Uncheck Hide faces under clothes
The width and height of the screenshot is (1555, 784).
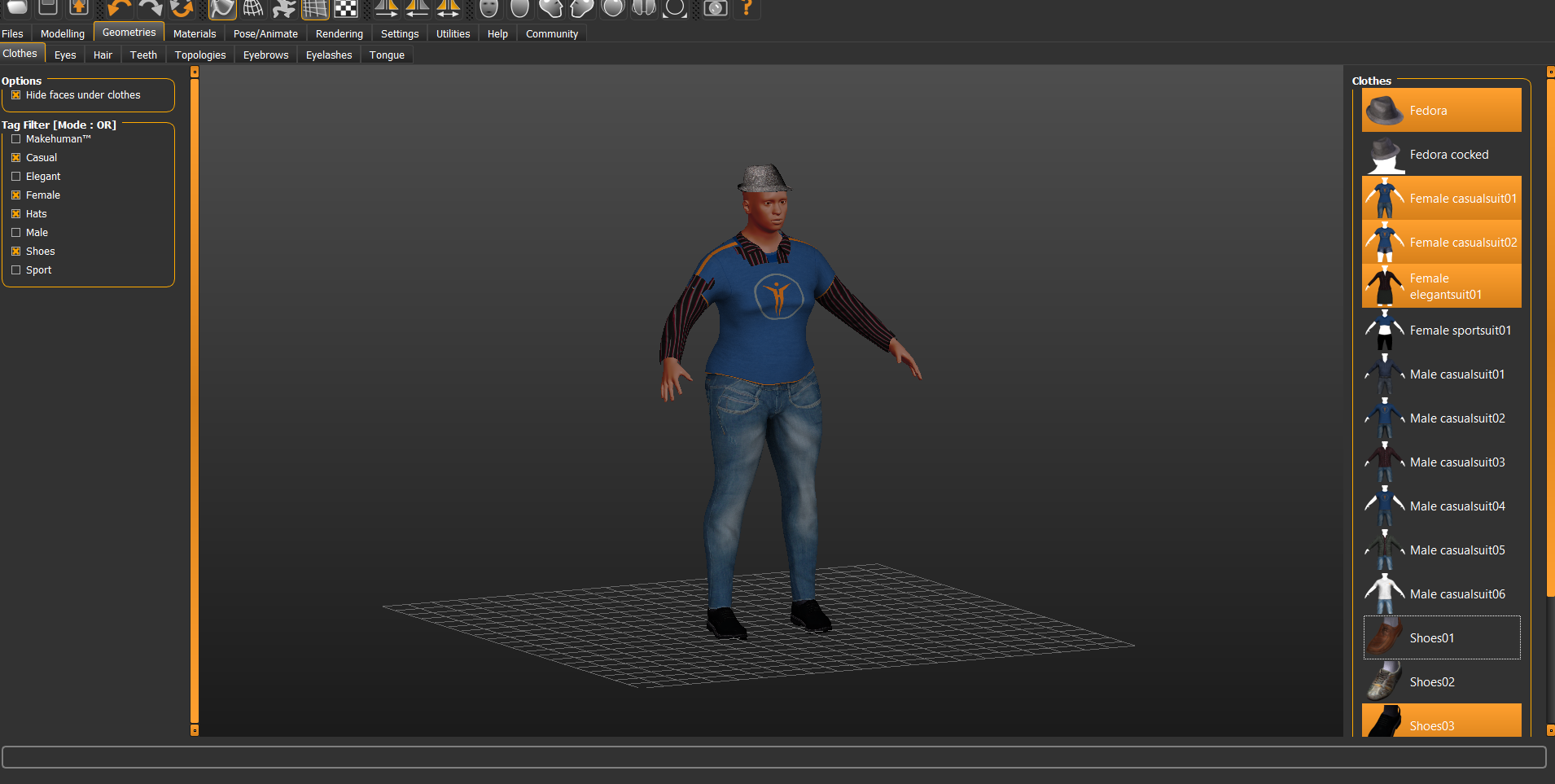15,95
